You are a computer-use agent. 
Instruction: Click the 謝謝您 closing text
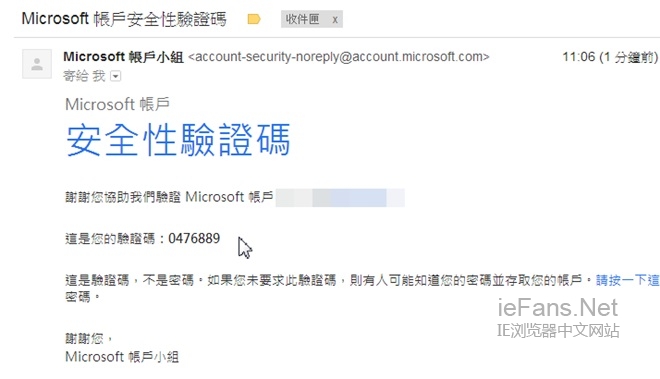(89, 338)
